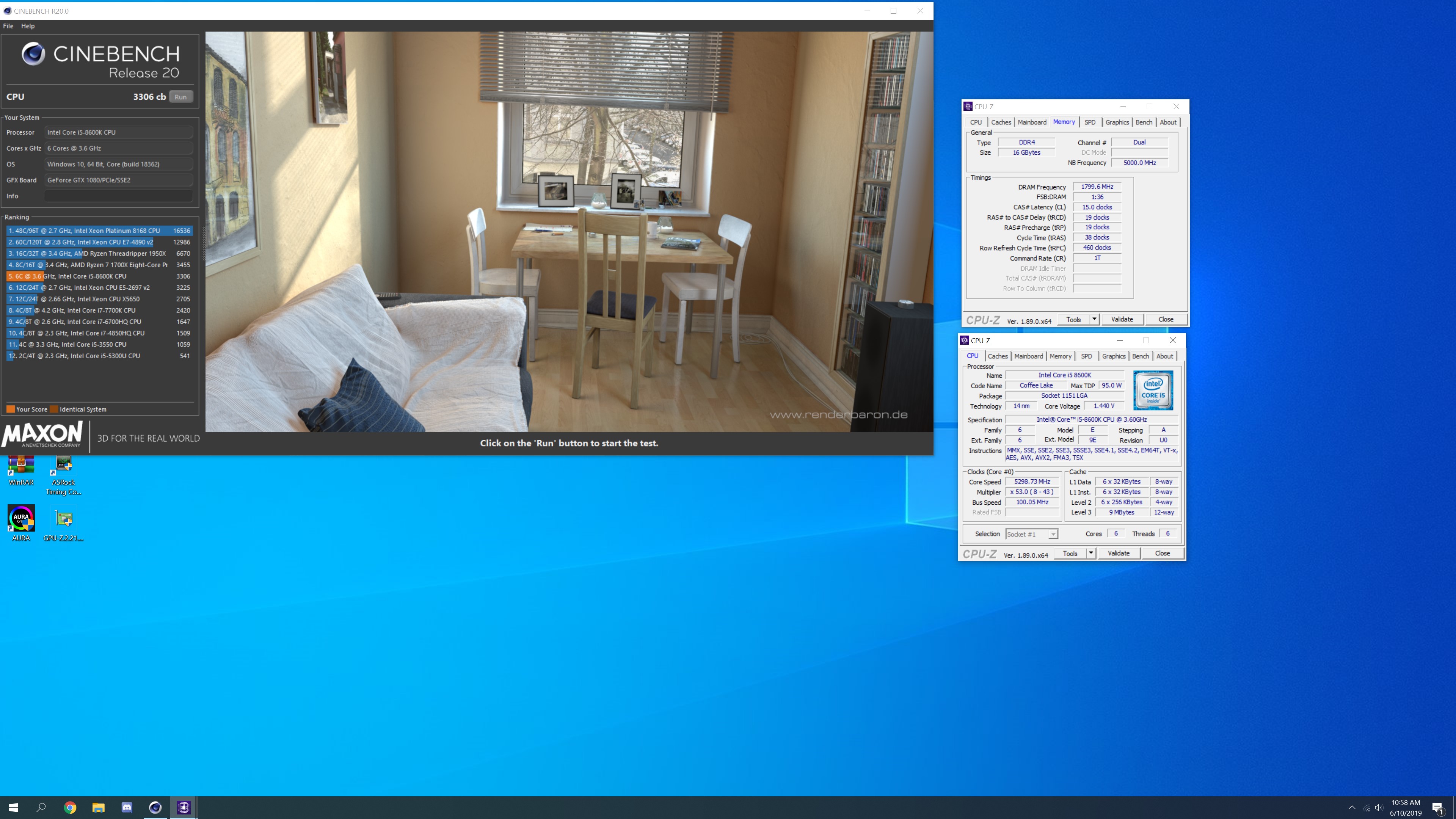Open Caches tab in upper CPU-Z
The height and width of the screenshot is (819, 1456).
pyautogui.click(x=1001, y=122)
